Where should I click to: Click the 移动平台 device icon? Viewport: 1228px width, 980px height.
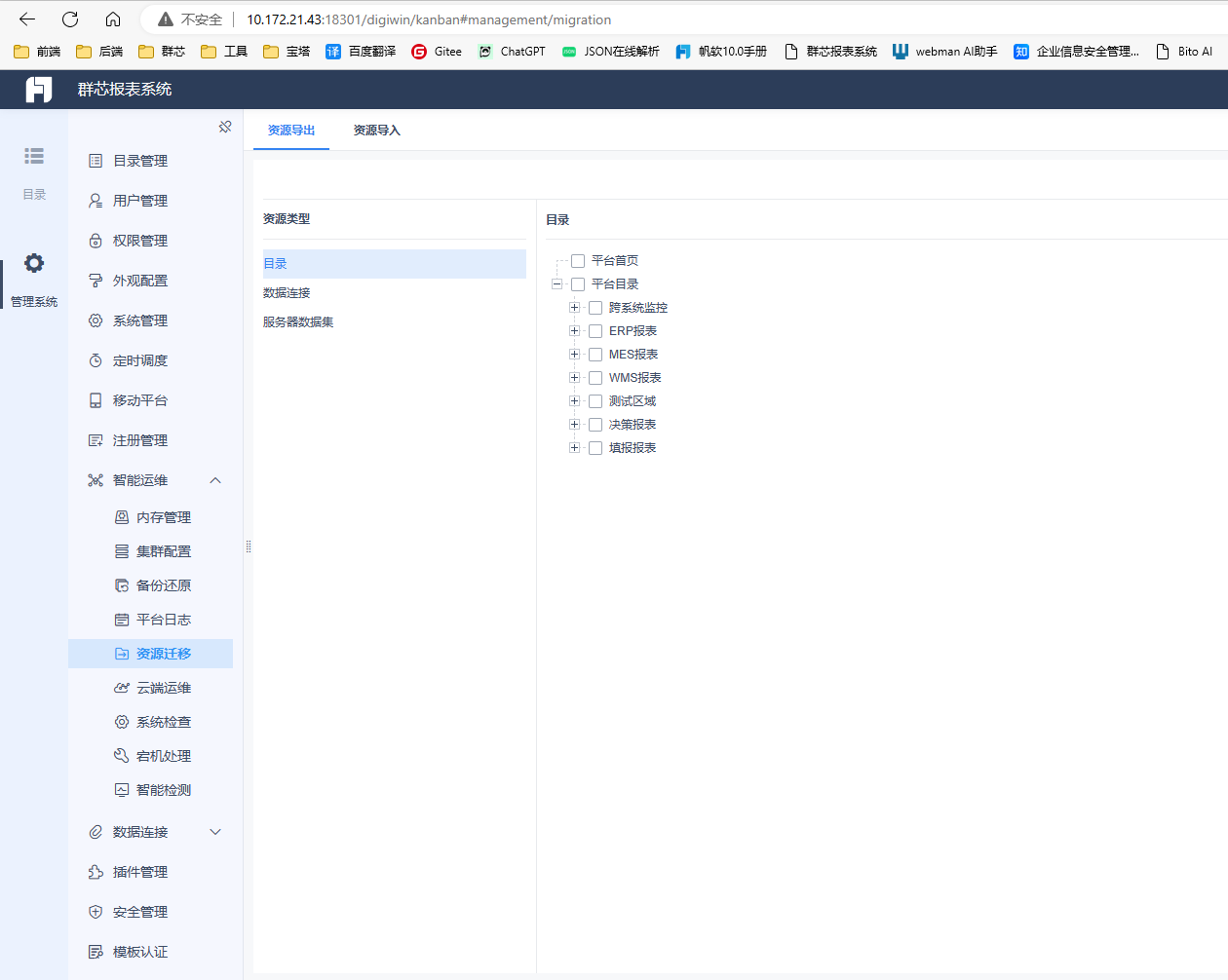pos(96,400)
